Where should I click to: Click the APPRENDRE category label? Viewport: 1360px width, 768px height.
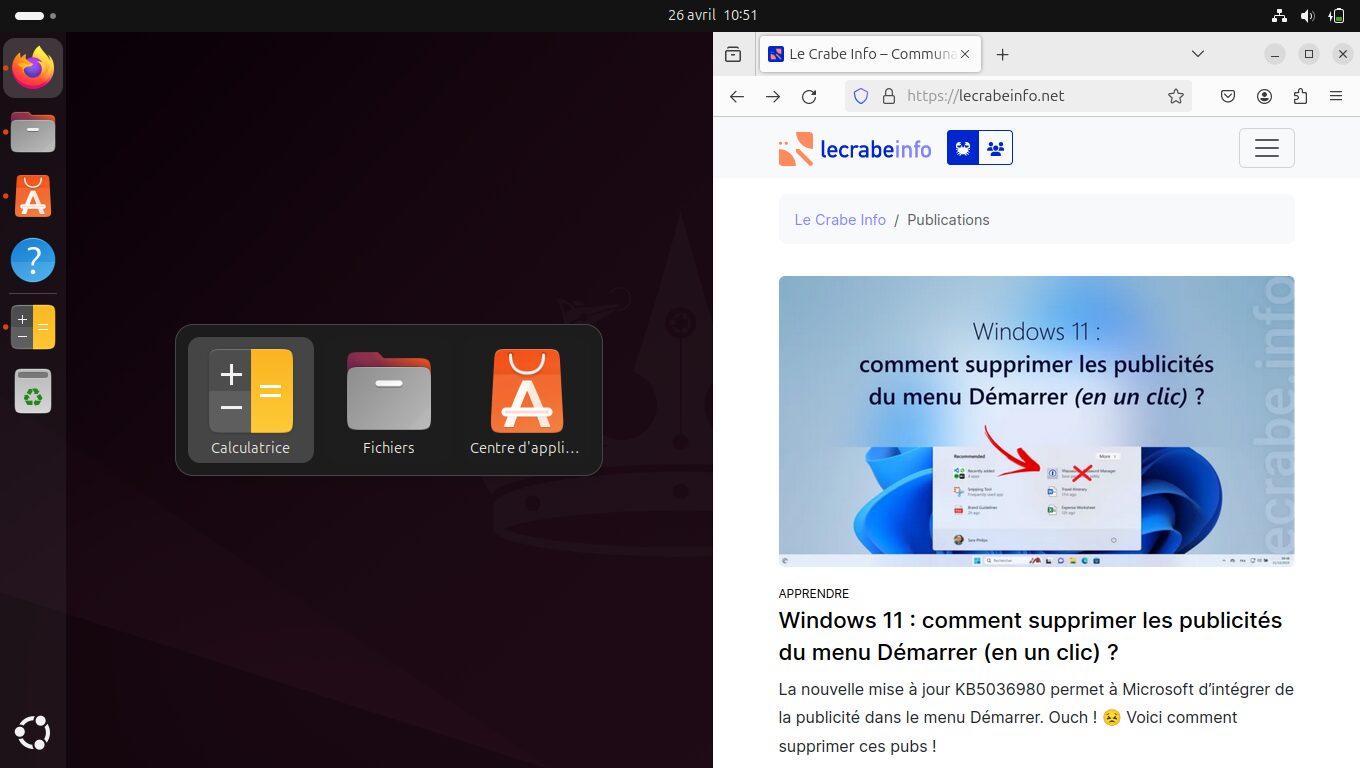pos(814,593)
